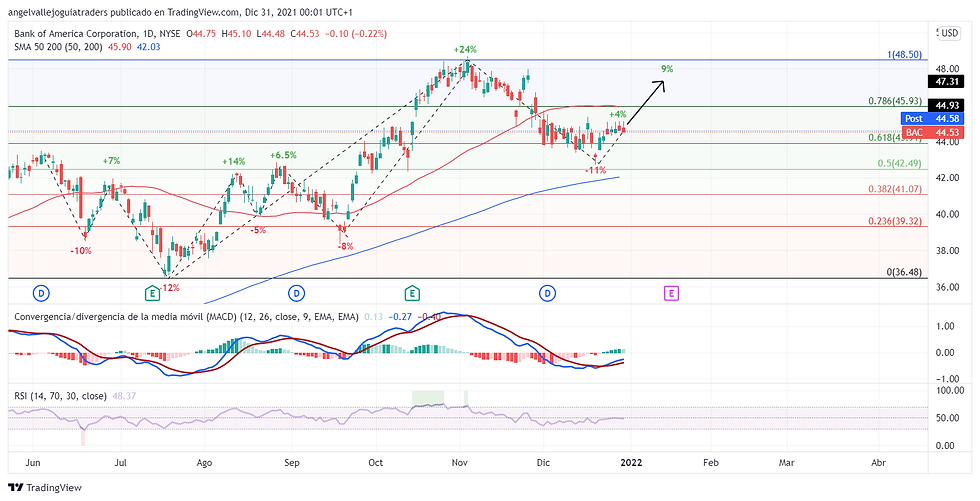Open the USD currency selector
980x501 pixels.
click(x=951, y=32)
